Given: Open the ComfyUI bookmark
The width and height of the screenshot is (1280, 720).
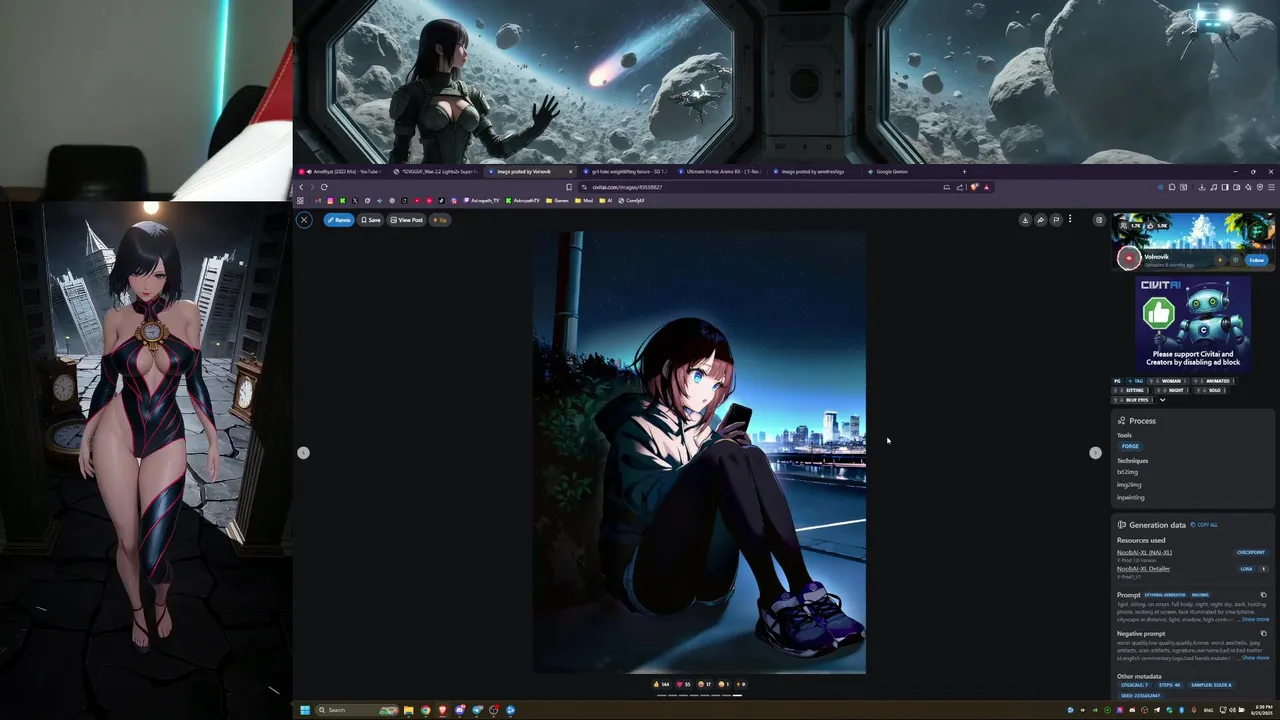Looking at the screenshot, I should pos(632,201).
